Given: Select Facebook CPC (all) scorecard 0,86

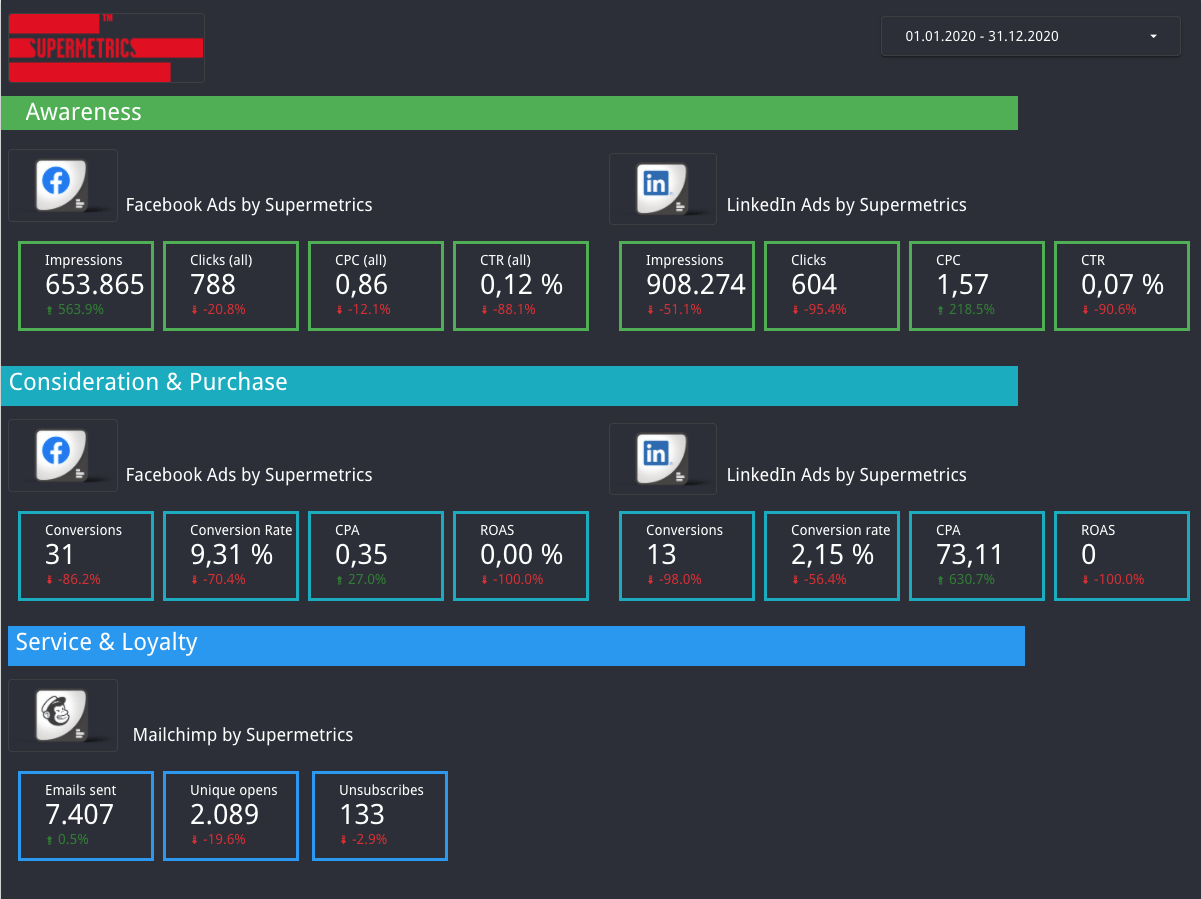Looking at the screenshot, I should [376, 286].
